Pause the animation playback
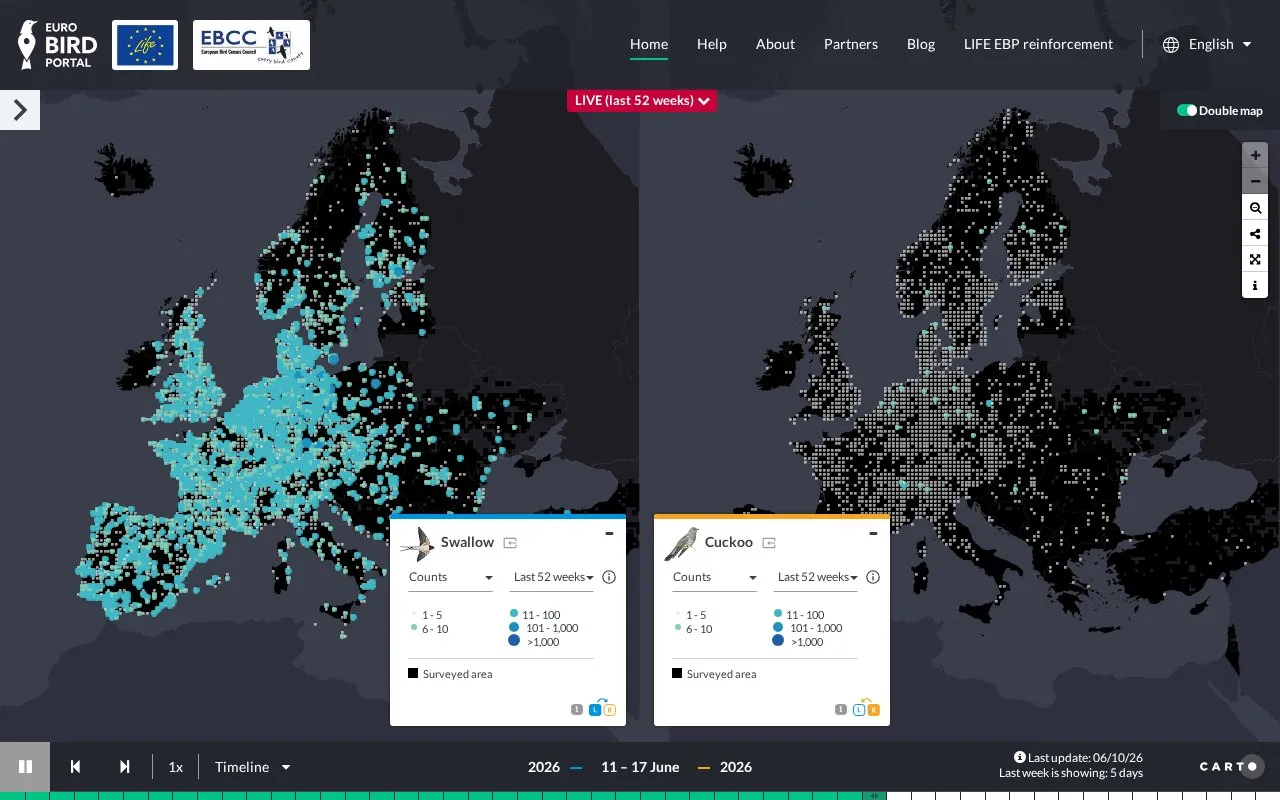 26,767
